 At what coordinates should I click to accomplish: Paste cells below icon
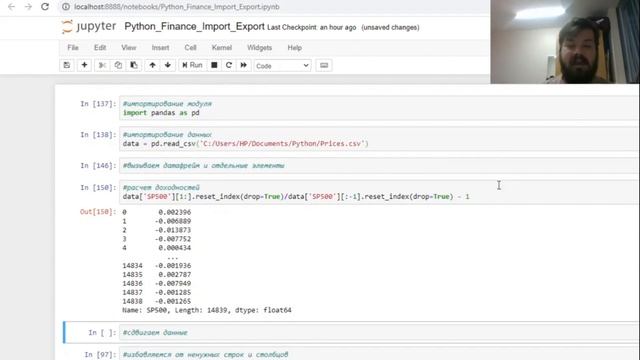(x=133, y=65)
